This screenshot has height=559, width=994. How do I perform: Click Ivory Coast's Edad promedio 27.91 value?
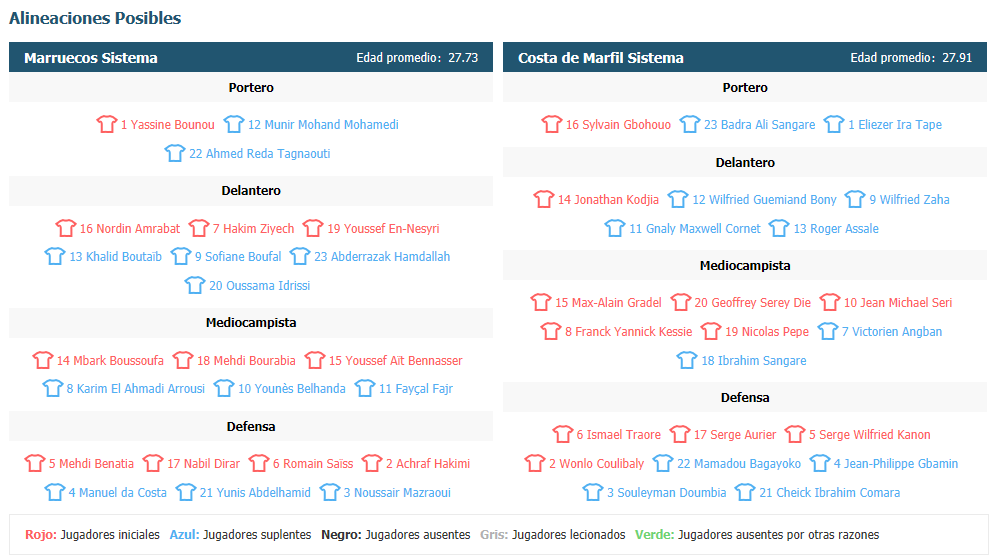pos(957,58)
